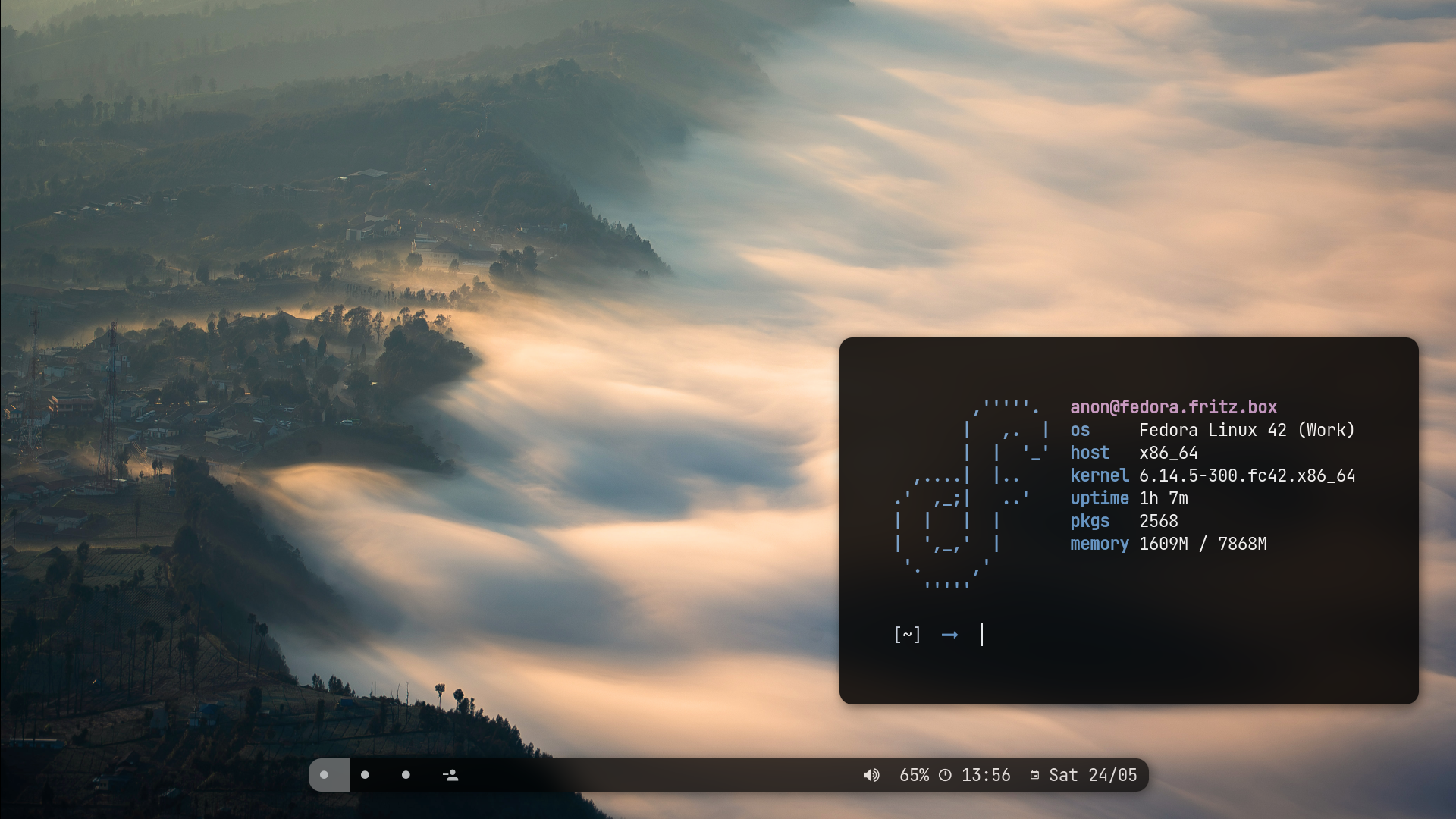
Task: Click the host value 'x86_64'
Action: click(x=1169, y=453)
